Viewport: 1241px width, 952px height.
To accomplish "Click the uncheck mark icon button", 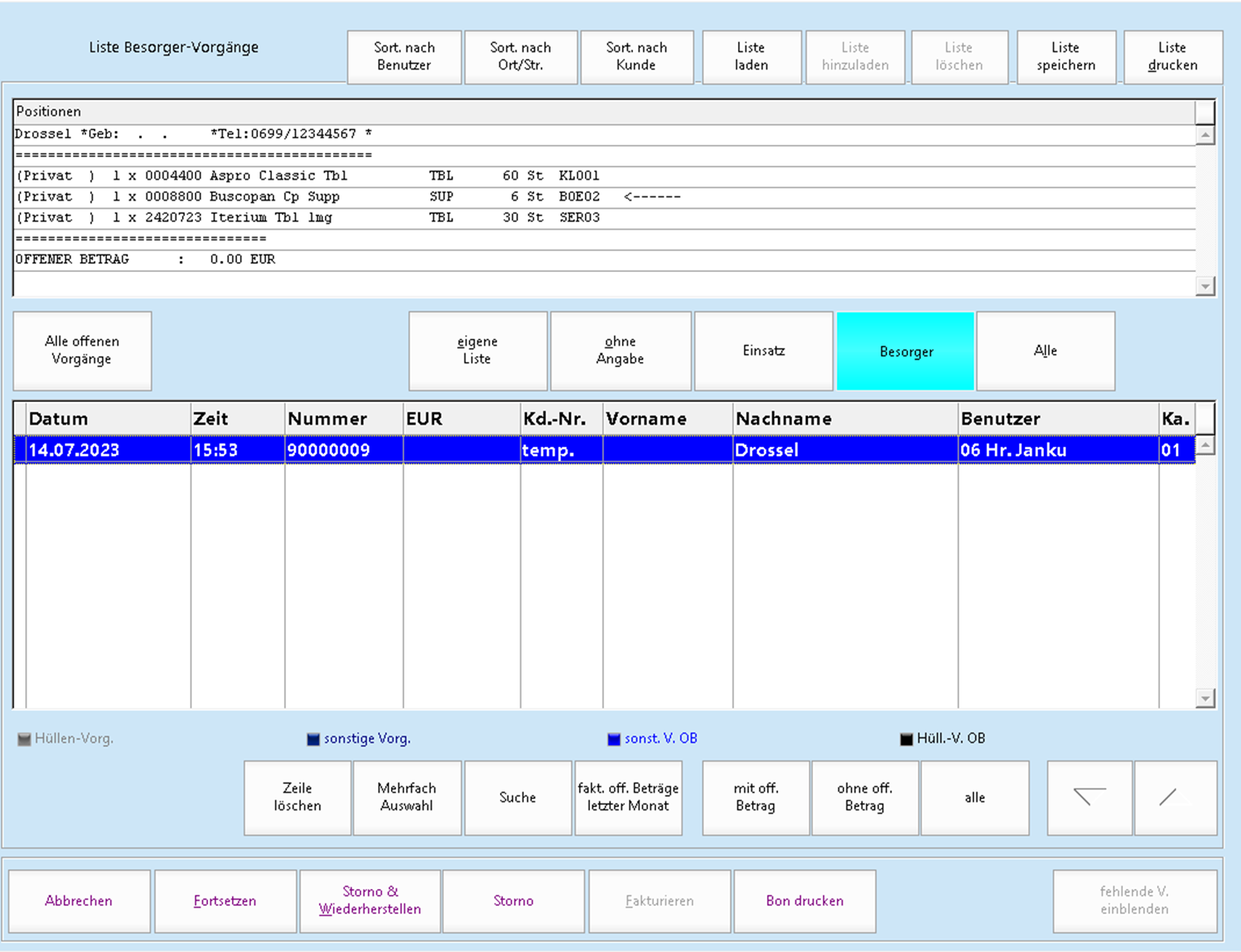I will (x=1089, y=797).
